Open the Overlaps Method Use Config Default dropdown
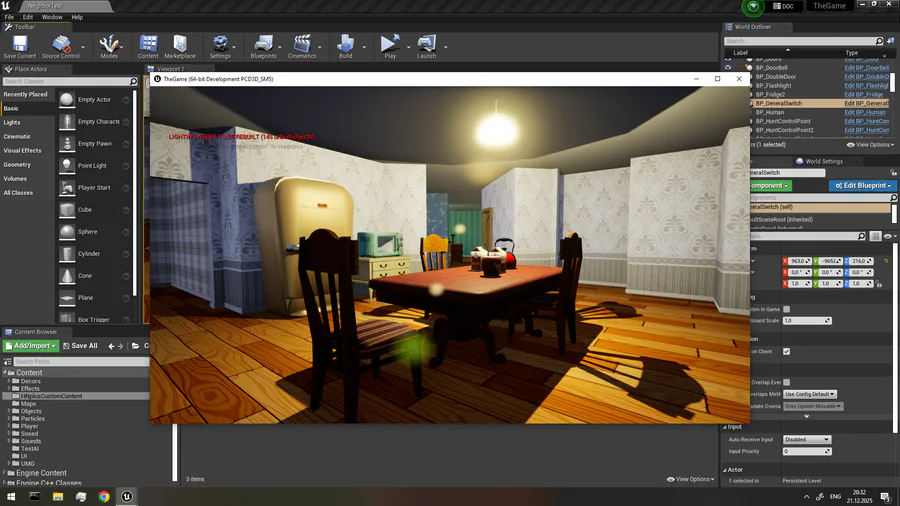Viewport: 900px width, 506px height. [810, 394]
